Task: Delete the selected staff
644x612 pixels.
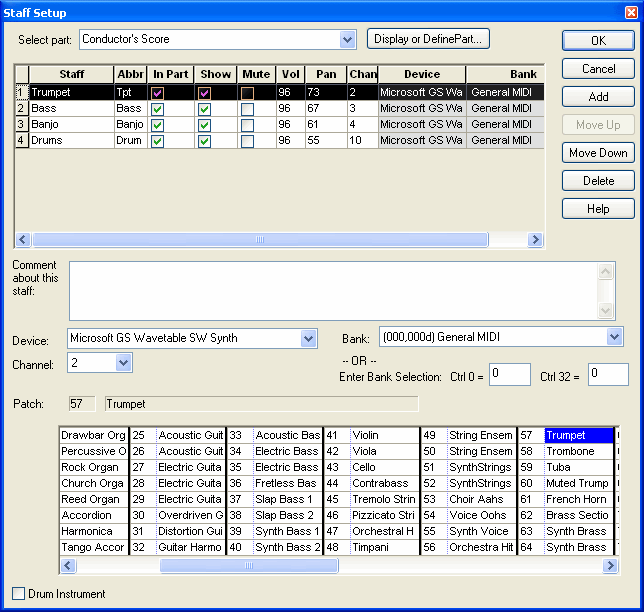Action: [597, 181]
